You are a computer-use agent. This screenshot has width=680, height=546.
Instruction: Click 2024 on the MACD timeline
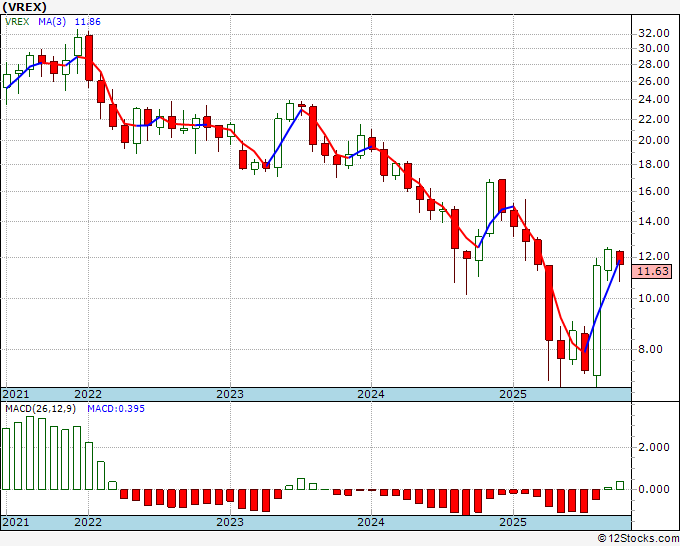pyautogui.click(x=371, y=522)
